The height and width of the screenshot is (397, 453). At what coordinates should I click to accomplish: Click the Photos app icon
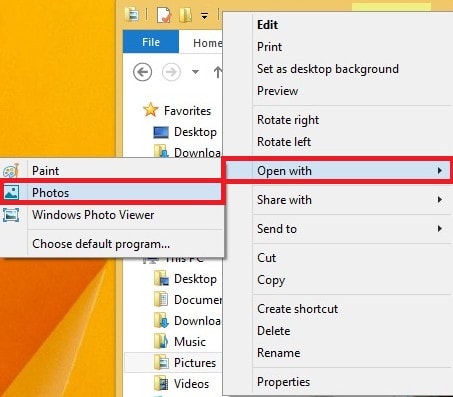(11, 193)
